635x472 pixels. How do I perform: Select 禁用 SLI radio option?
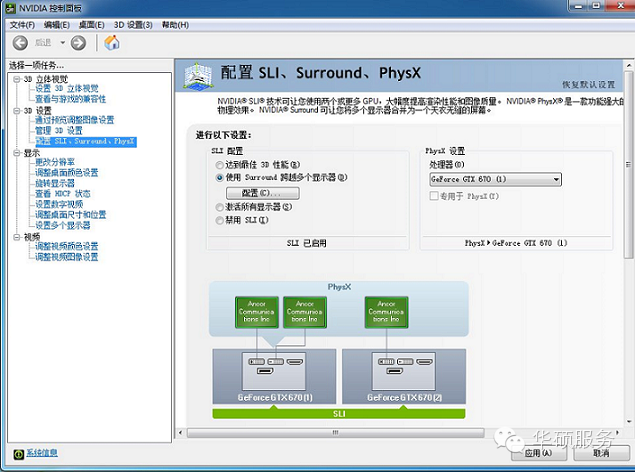219,220
